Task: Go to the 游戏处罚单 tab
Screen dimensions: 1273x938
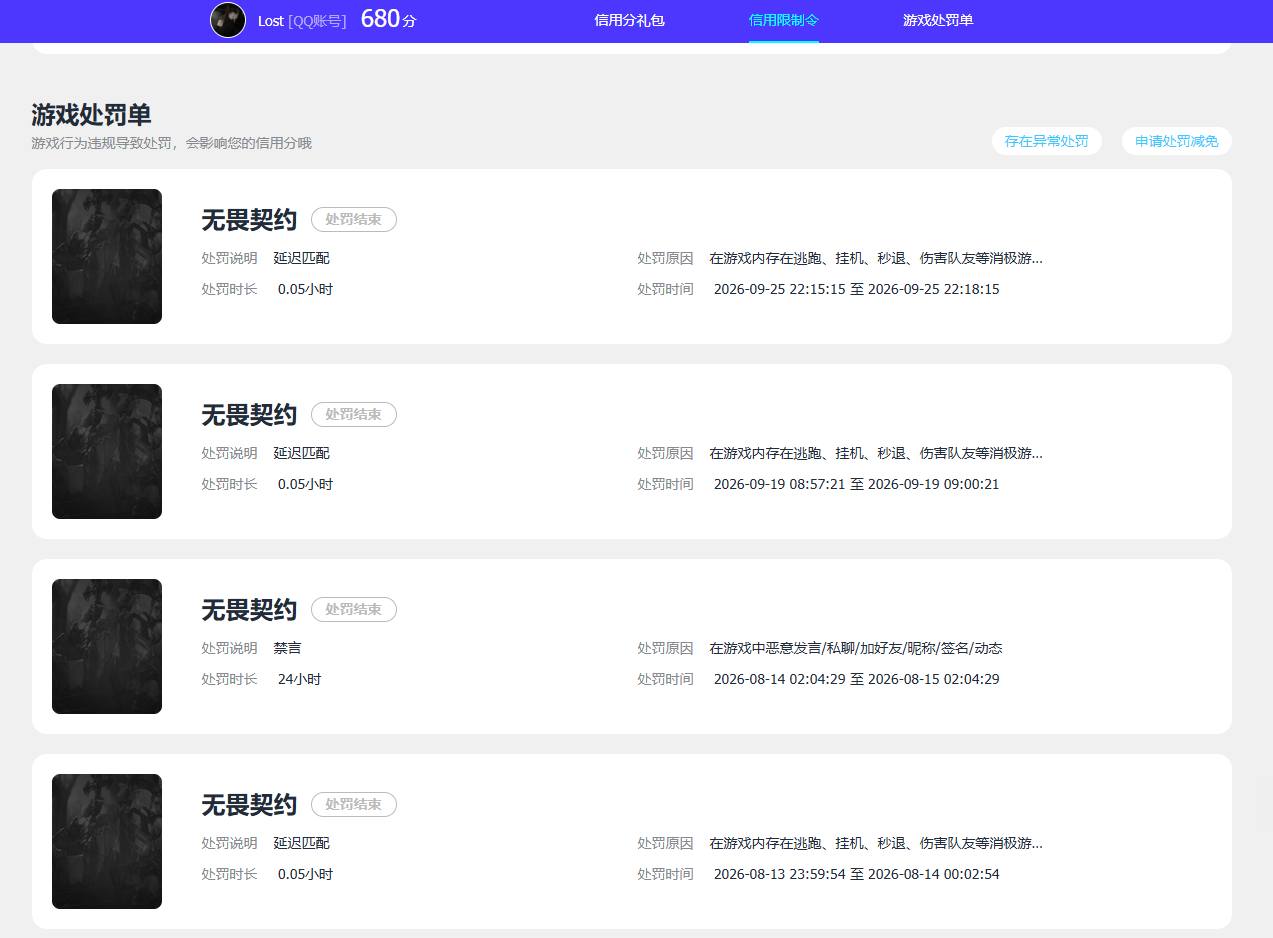Action: click(x=938, y=20)
